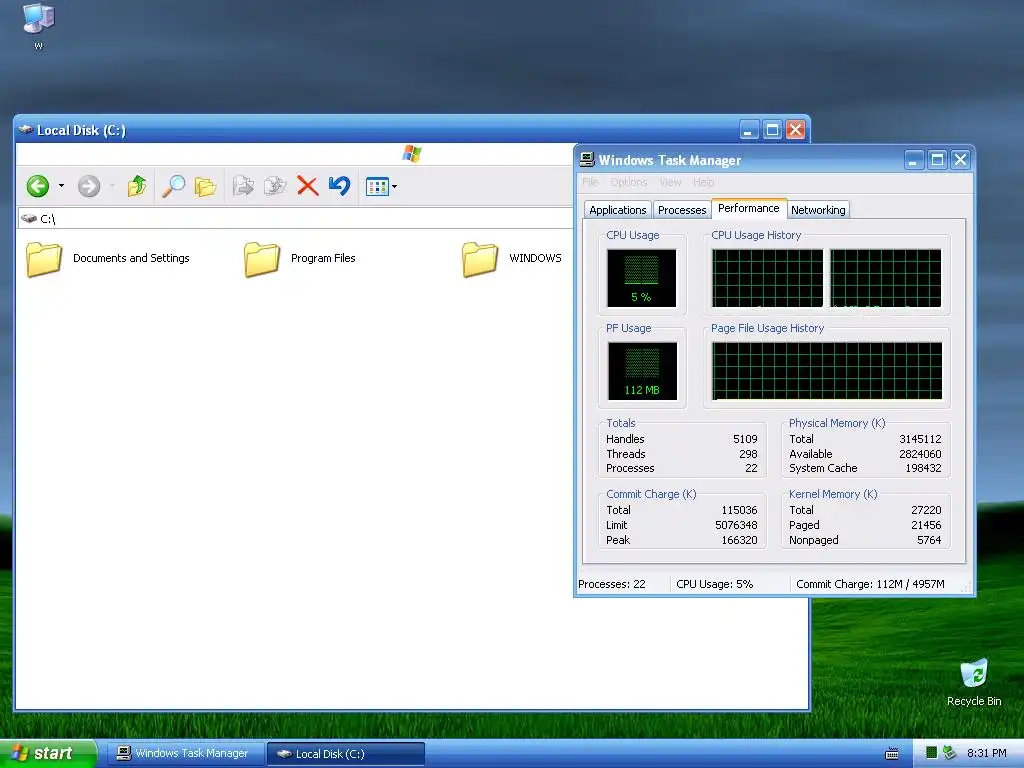Click the red Delete X icon

coord(308,186)
